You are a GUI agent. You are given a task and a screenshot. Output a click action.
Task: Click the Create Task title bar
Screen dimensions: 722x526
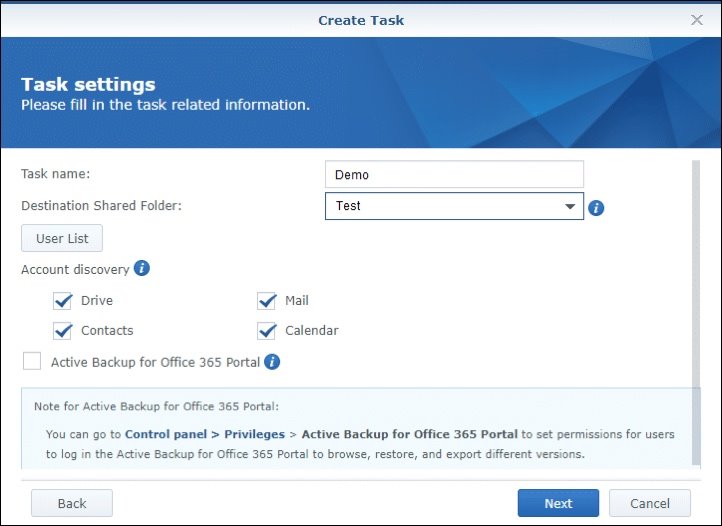coord(361,20)
